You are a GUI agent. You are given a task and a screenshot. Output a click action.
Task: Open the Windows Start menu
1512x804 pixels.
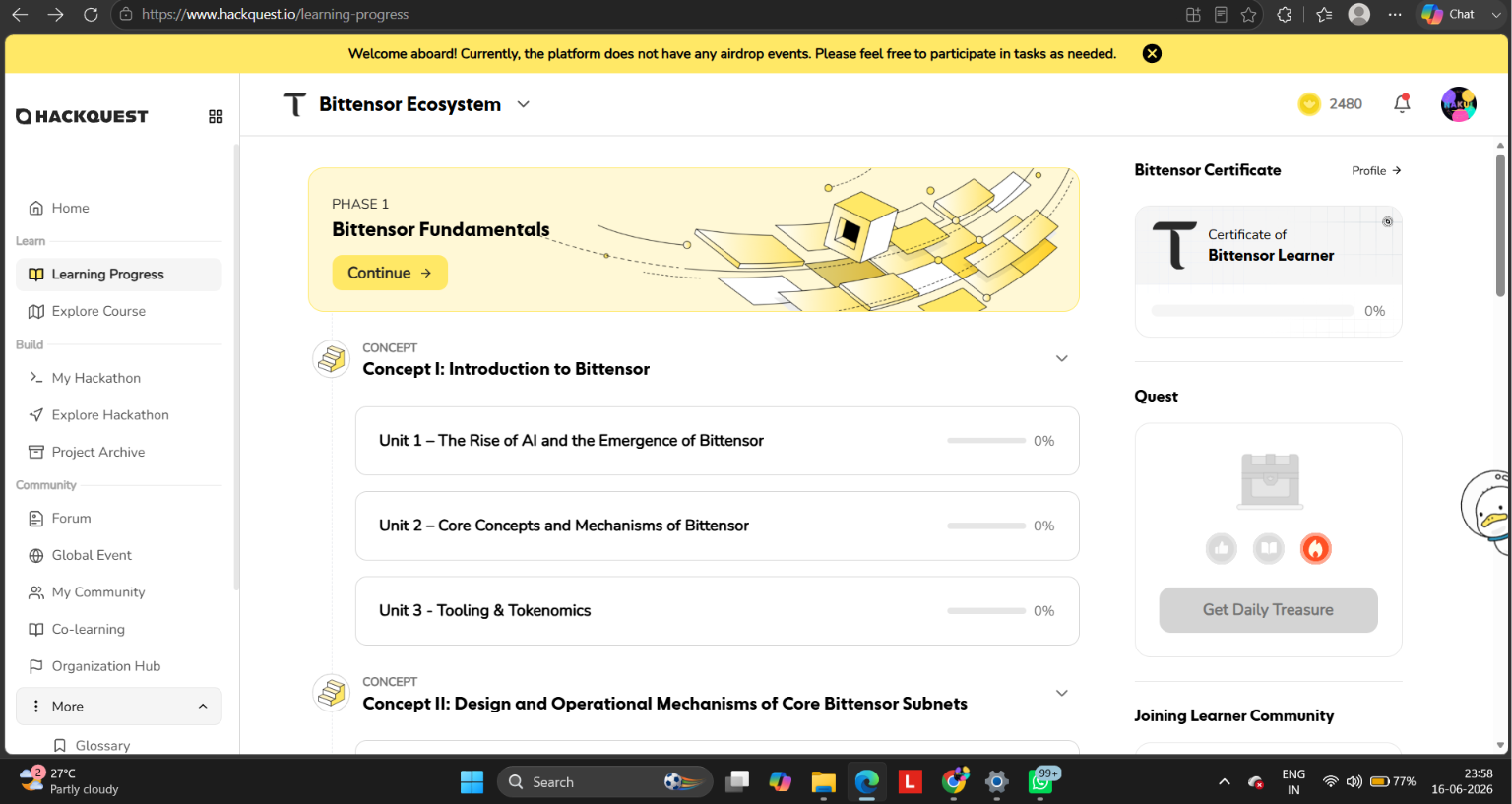point(472,782)
